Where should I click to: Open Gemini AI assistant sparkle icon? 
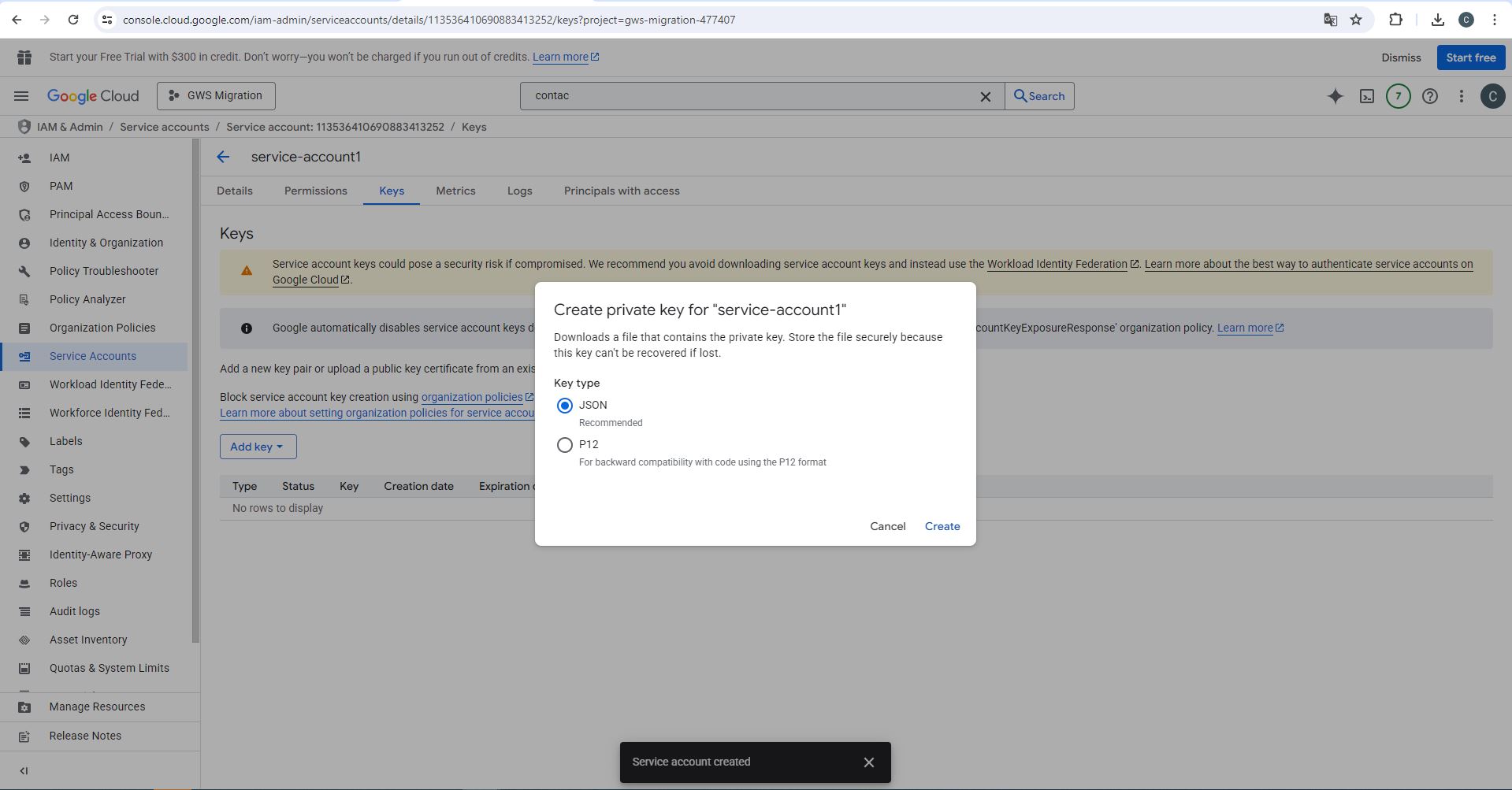pyautogui.click(x=1335, y=96)
